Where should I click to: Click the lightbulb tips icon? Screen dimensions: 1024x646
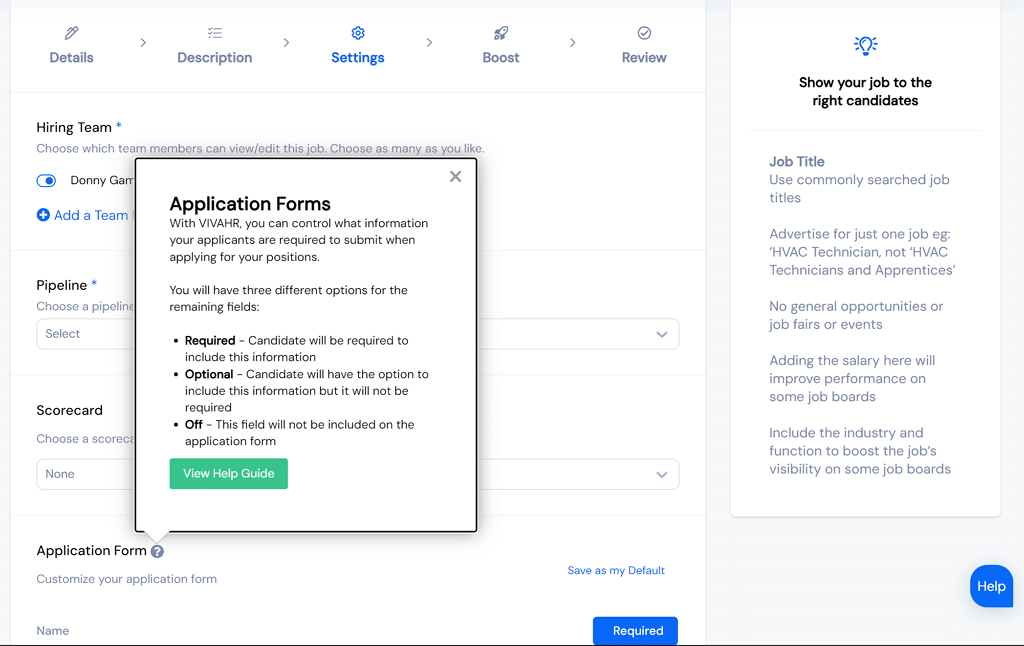tap(865, 45)
